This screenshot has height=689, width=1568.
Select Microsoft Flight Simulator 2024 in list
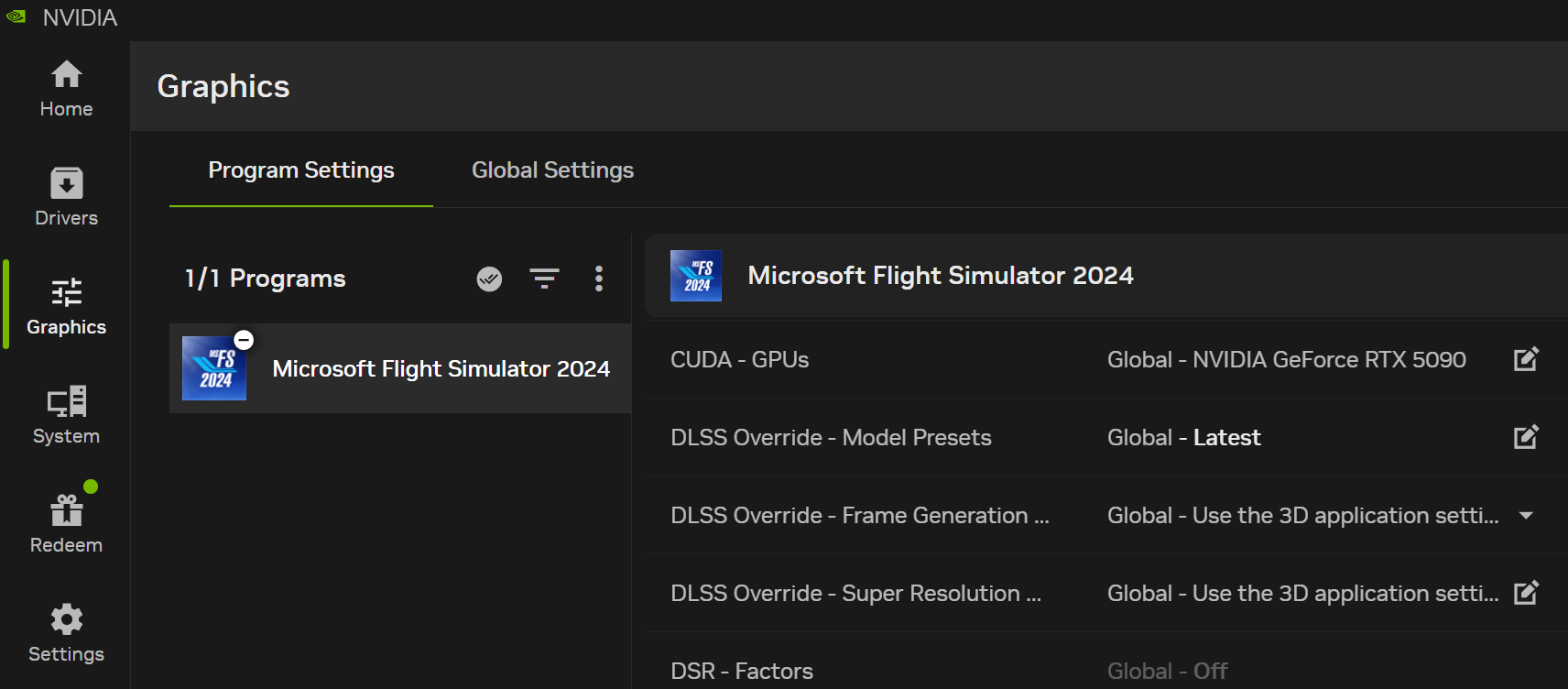[x=440, y=368]
